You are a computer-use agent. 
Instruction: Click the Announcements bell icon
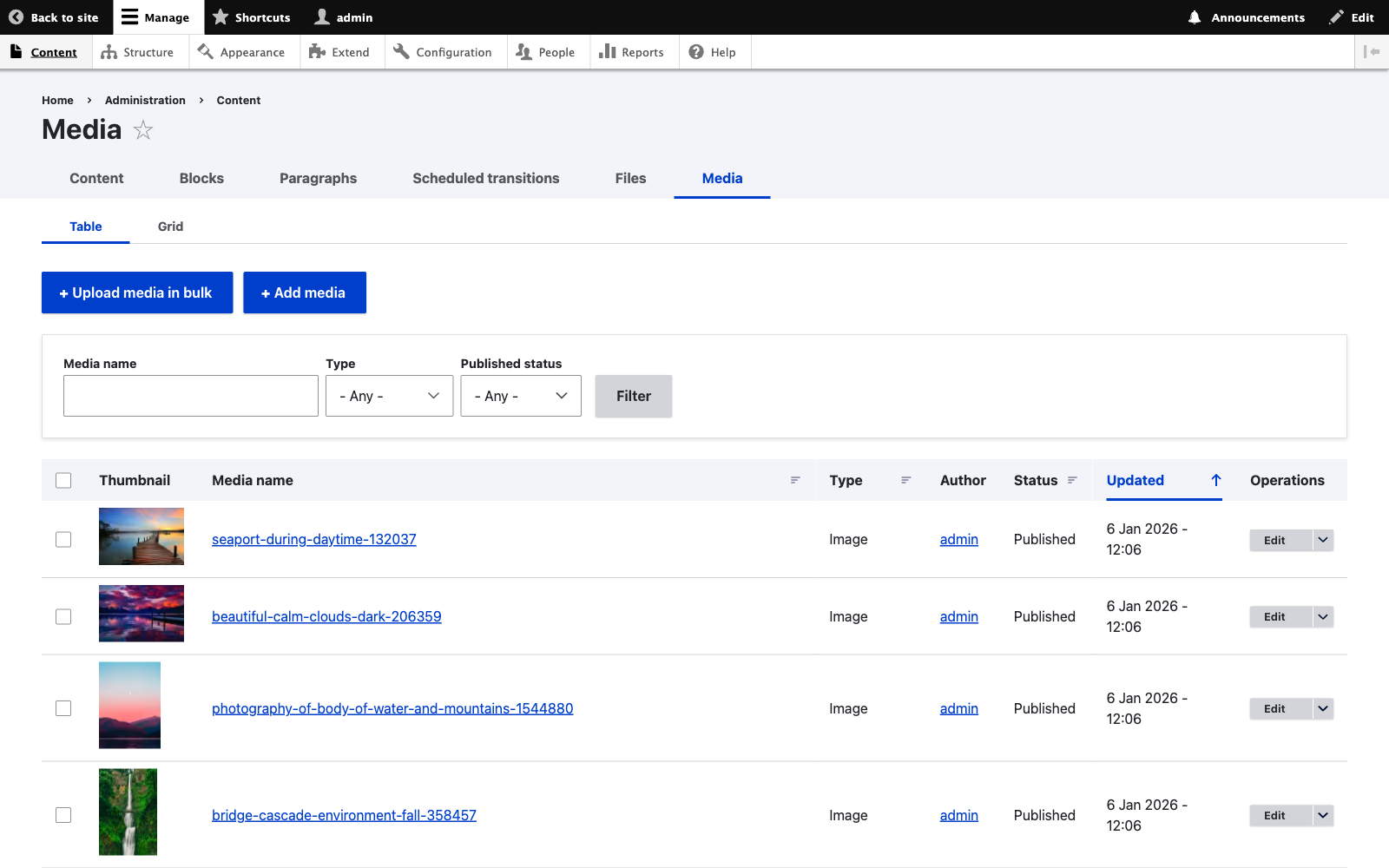click(x=1195, y=17)
